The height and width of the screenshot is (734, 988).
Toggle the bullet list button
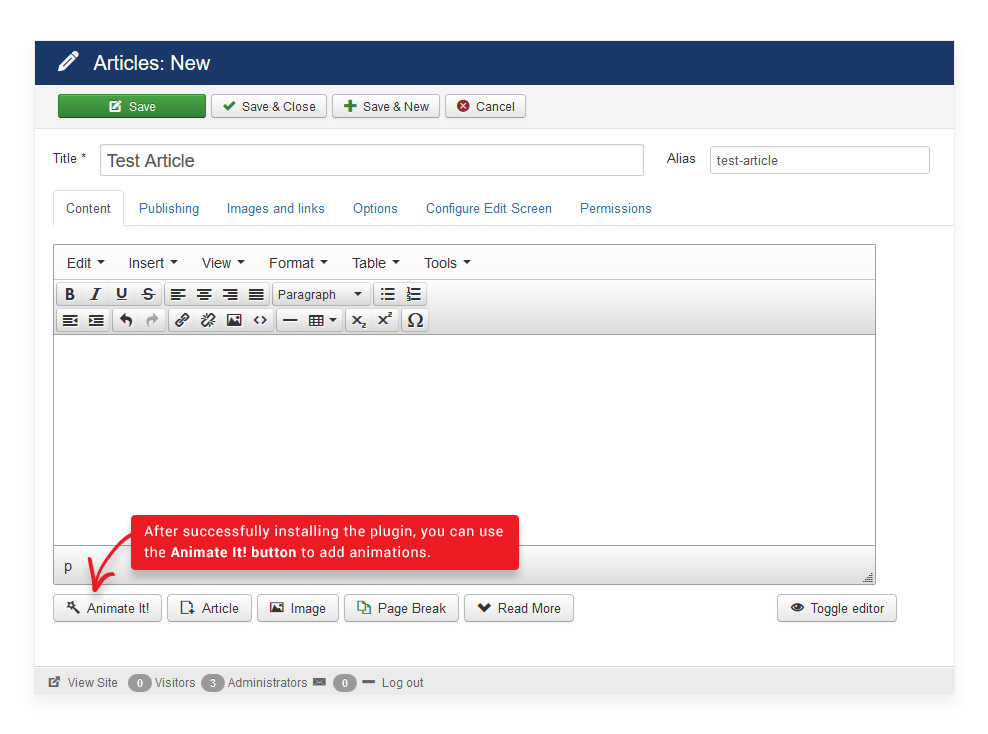(x=388, y=294)
